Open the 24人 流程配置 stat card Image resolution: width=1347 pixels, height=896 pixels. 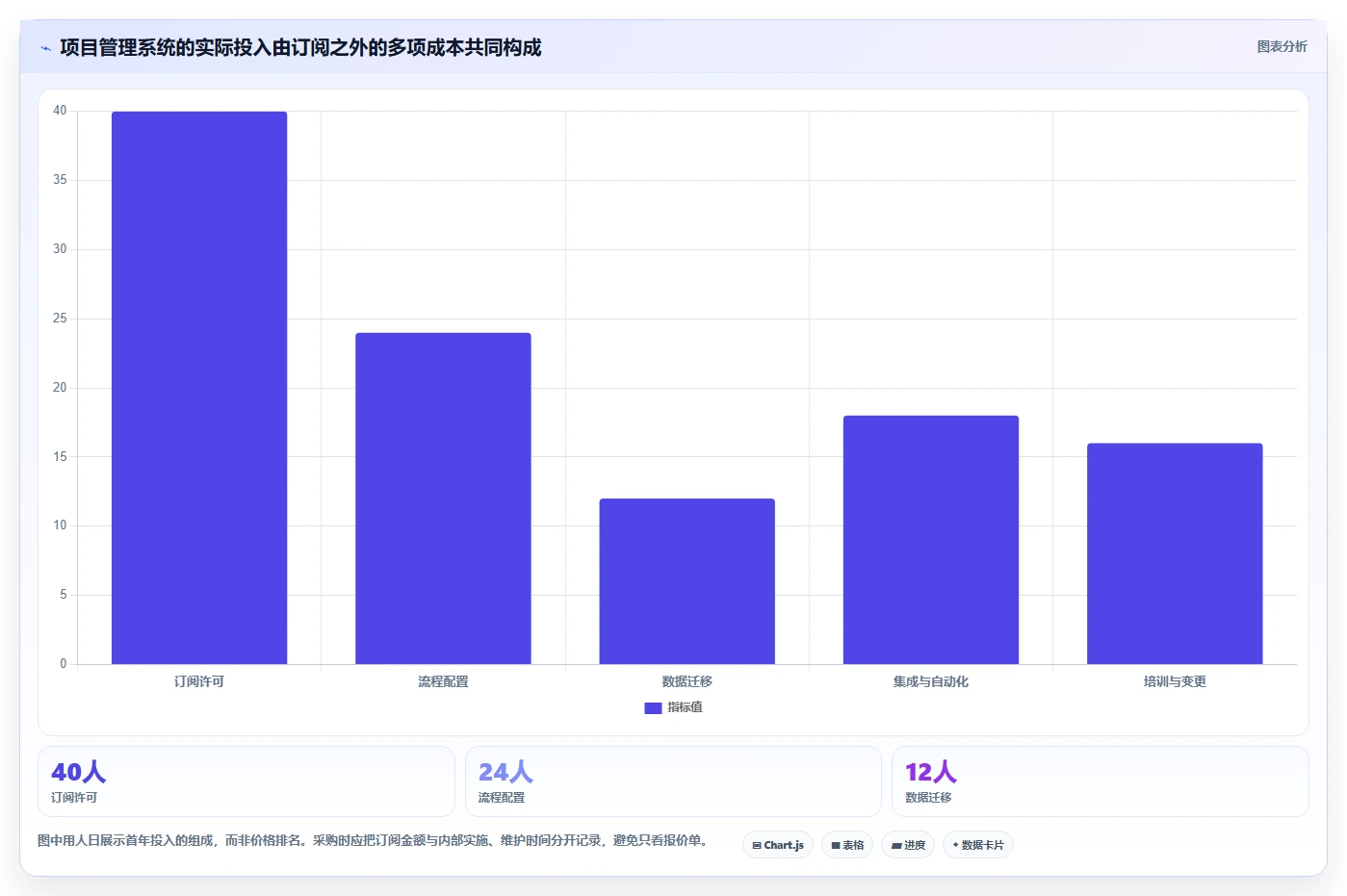673,781
